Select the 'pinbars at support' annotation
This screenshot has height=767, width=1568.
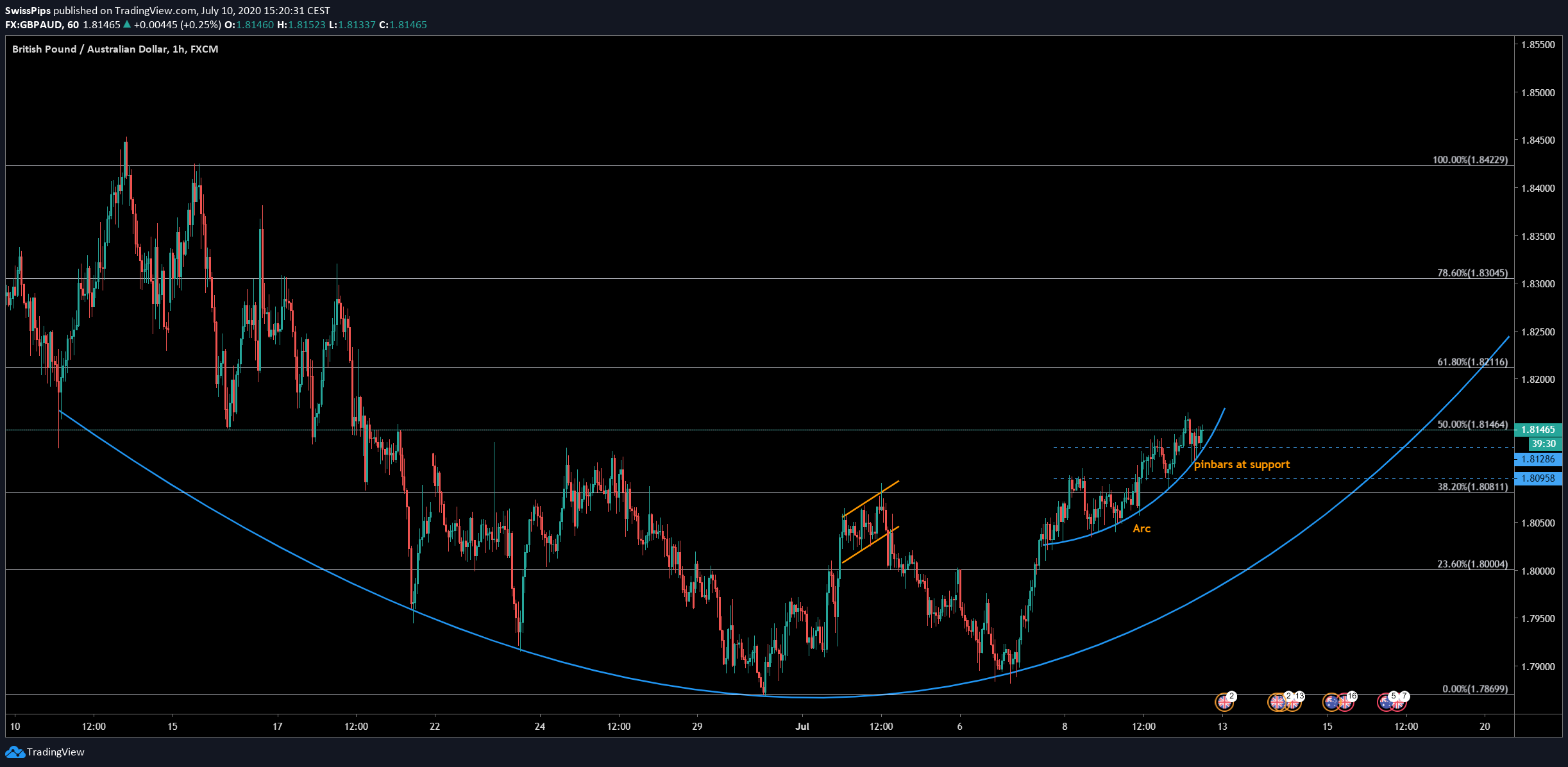(1242, 464)
